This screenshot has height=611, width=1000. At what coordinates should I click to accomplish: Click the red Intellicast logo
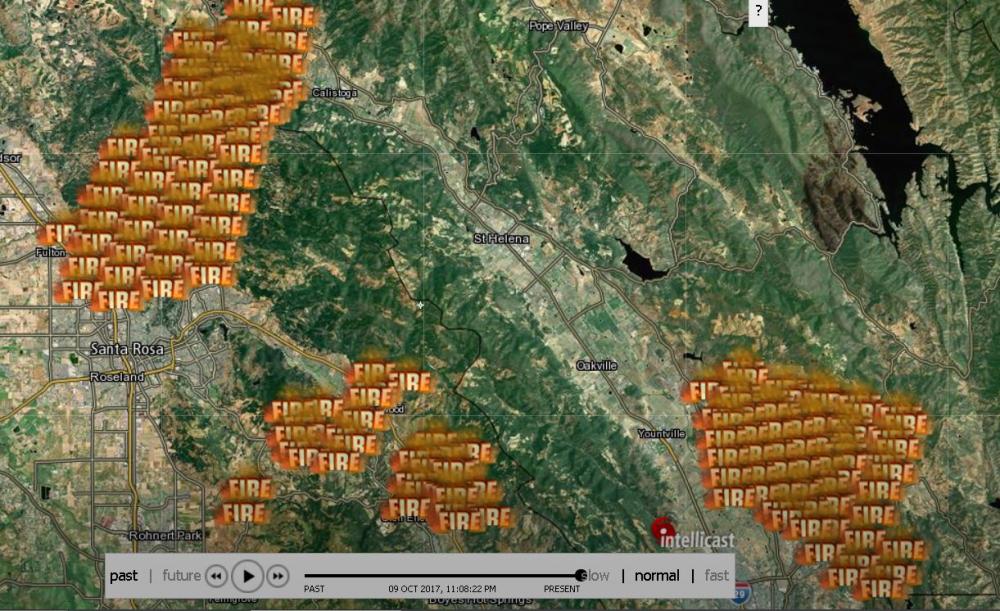pyautogui.click(x=664, y=532)
